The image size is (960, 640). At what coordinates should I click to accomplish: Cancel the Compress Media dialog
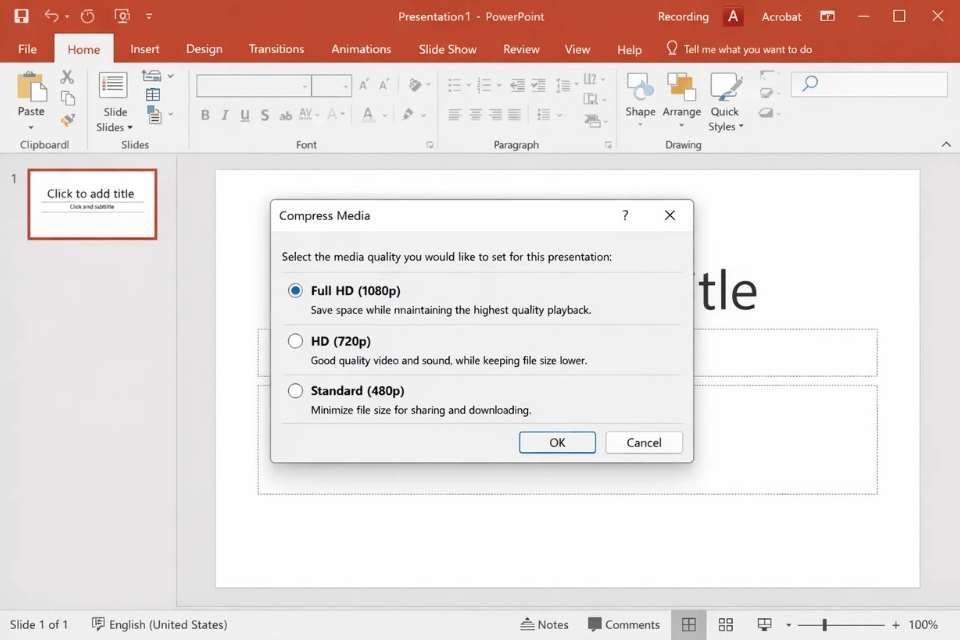tap(643, 442)
